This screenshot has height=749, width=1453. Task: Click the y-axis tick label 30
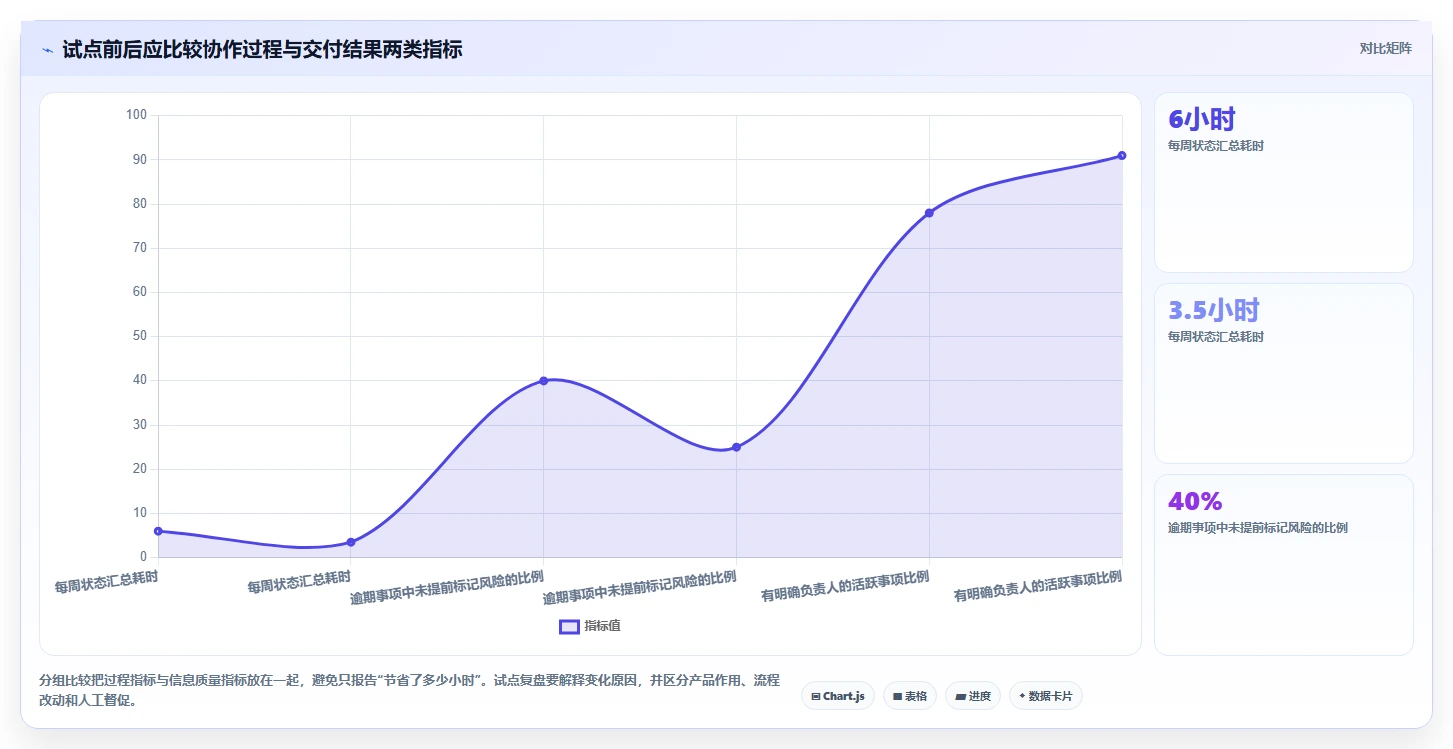coord(140,425)
